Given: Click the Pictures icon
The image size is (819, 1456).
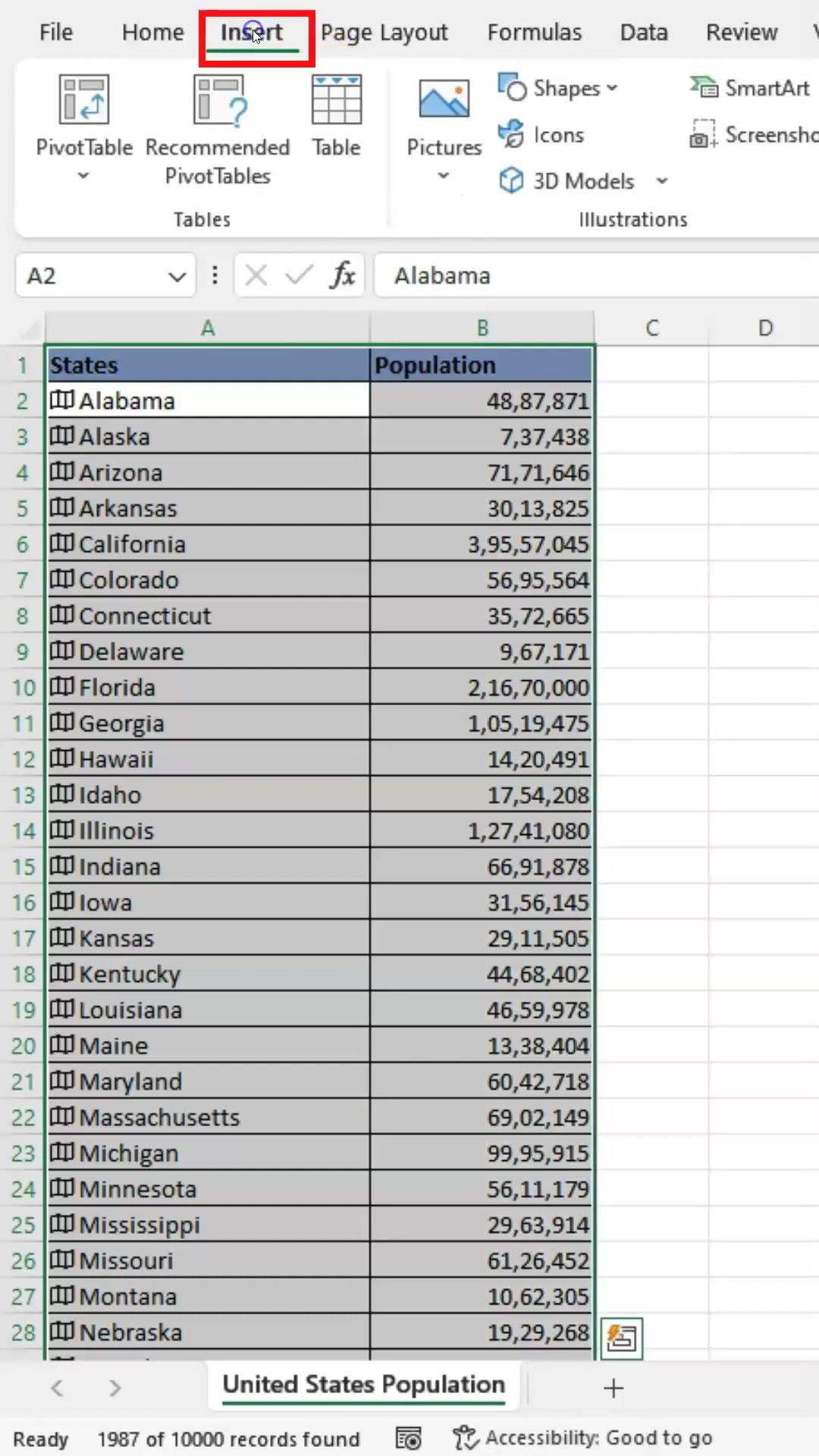Looking at the screenshot, I should click(x=444, y=100).
